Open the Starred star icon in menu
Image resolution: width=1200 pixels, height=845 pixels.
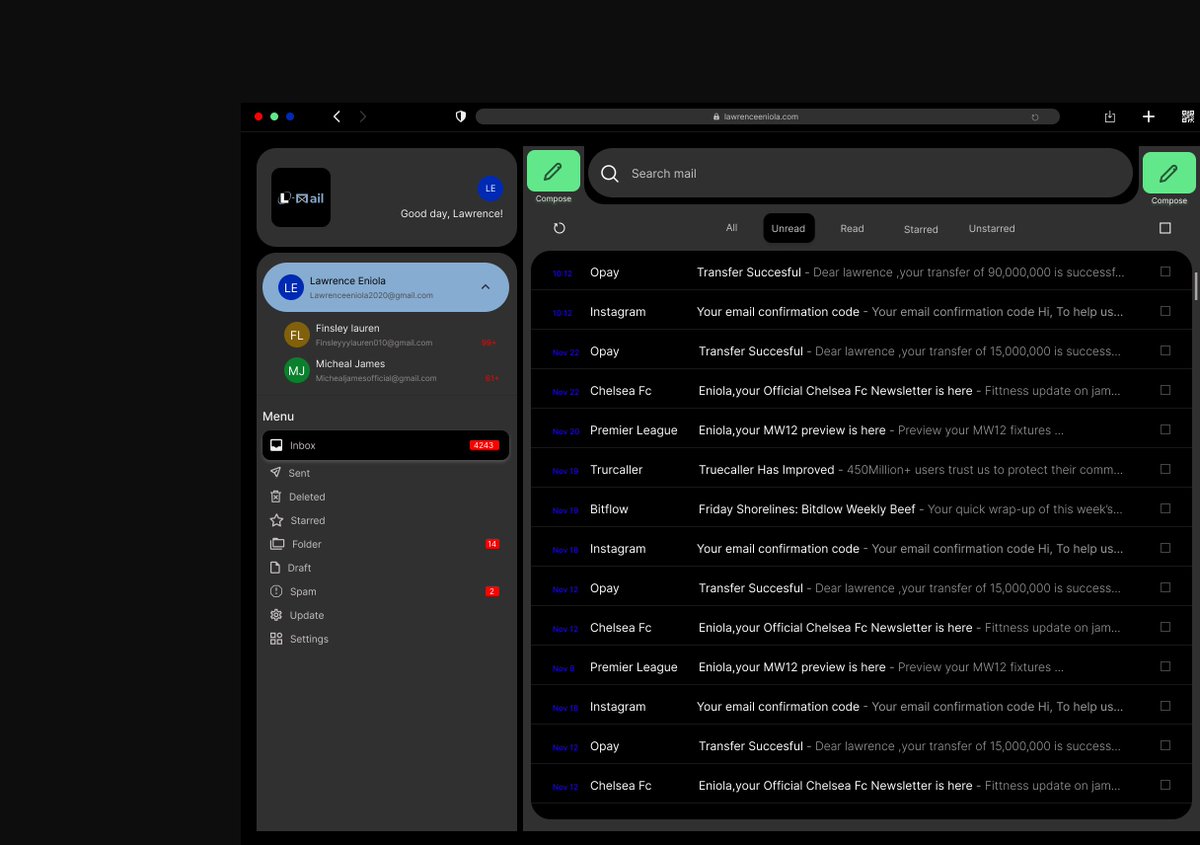276,520
